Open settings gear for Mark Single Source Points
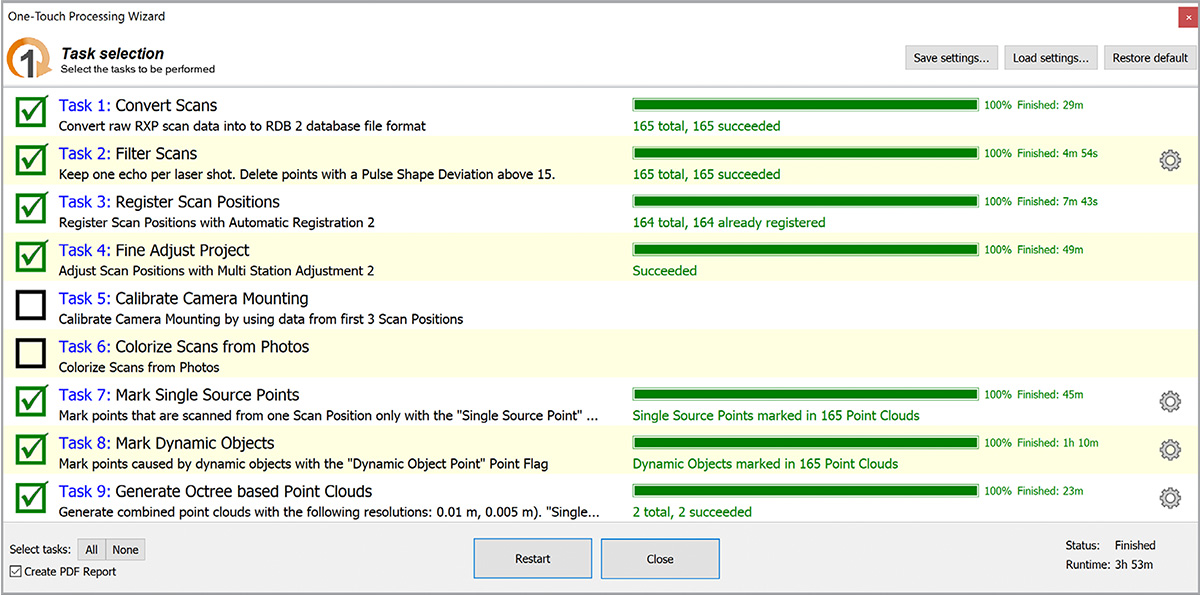The height and width of the screenshot is (595, 1200). click(x=1169, y=401)
